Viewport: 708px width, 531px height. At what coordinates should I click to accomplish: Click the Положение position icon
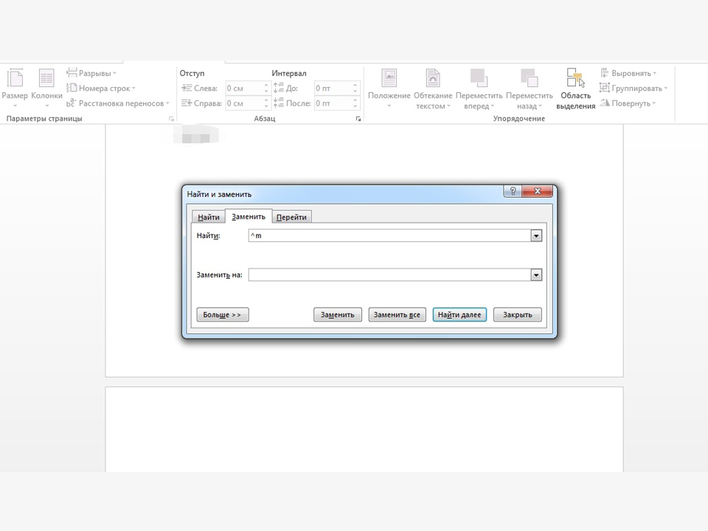[x=389, y=78]
